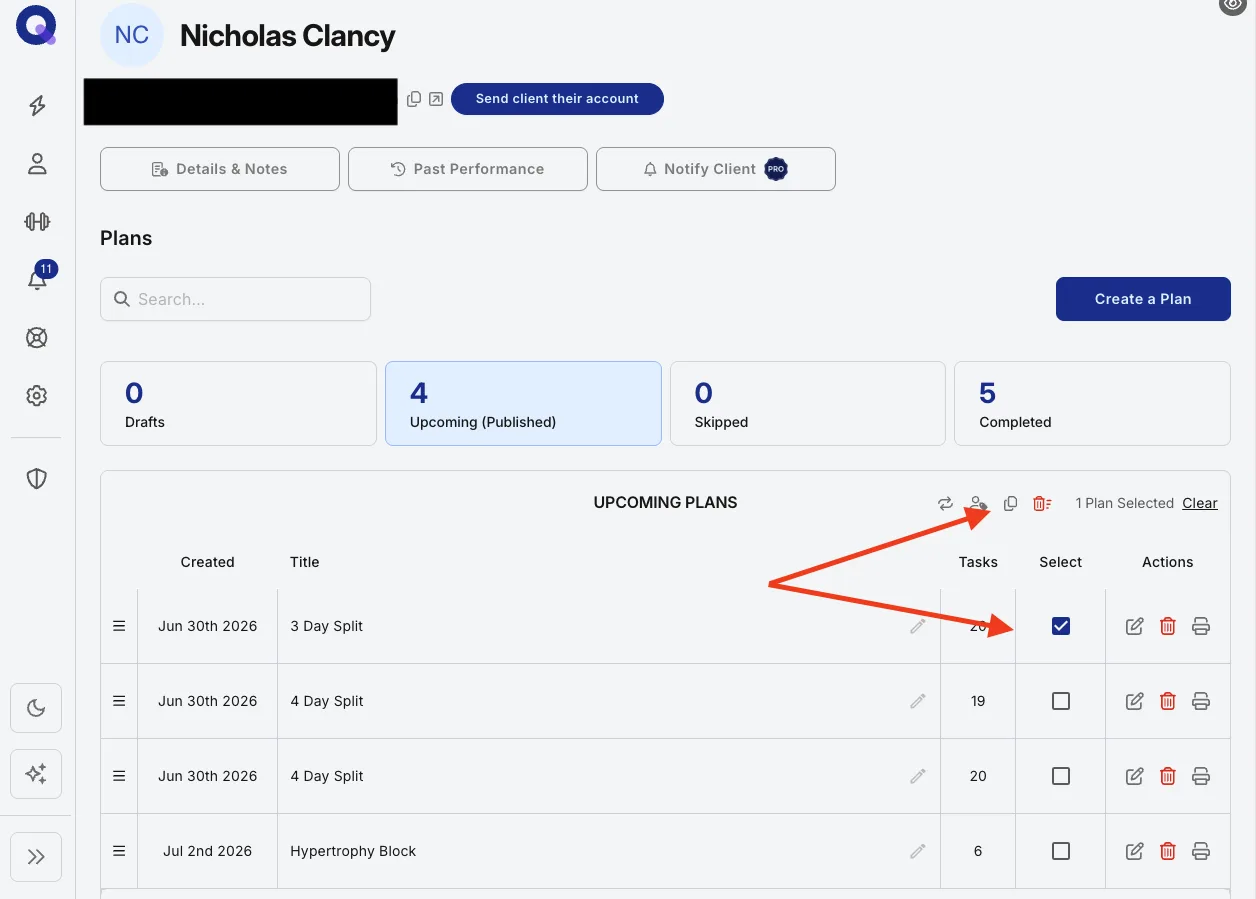
Task: Delete the 19-task 4 Day Split plan
Action: point(1167,701)
